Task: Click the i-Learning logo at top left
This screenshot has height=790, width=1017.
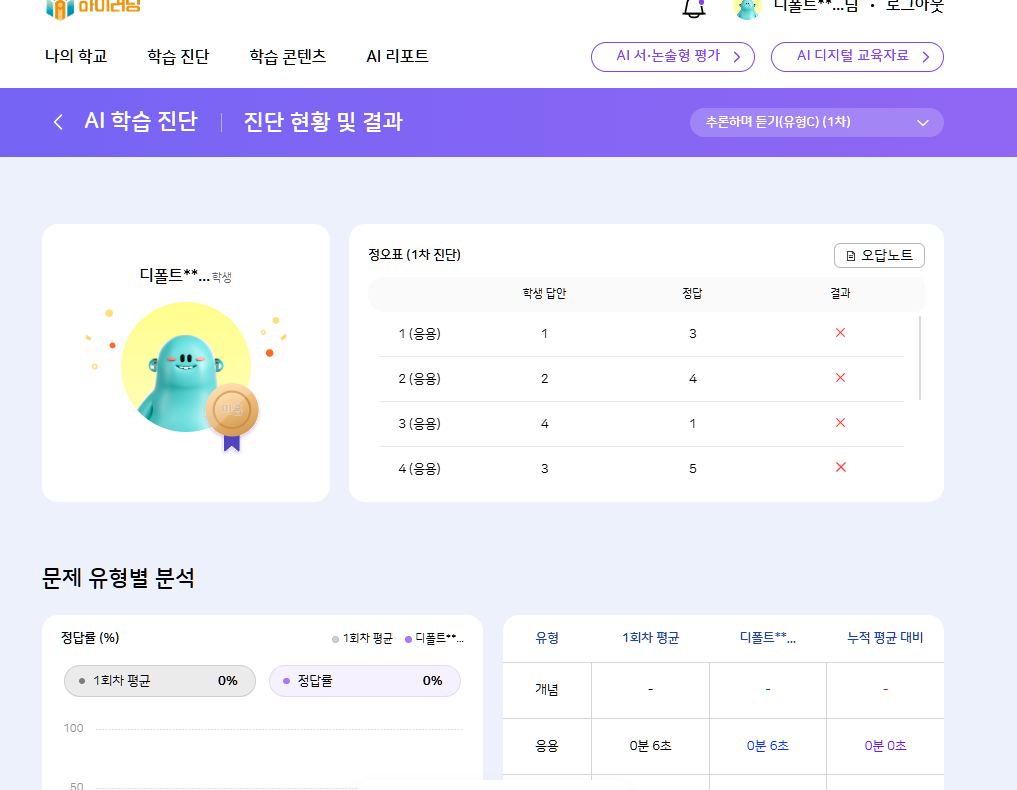Action: pyautogui.click(x=93, y=8)
